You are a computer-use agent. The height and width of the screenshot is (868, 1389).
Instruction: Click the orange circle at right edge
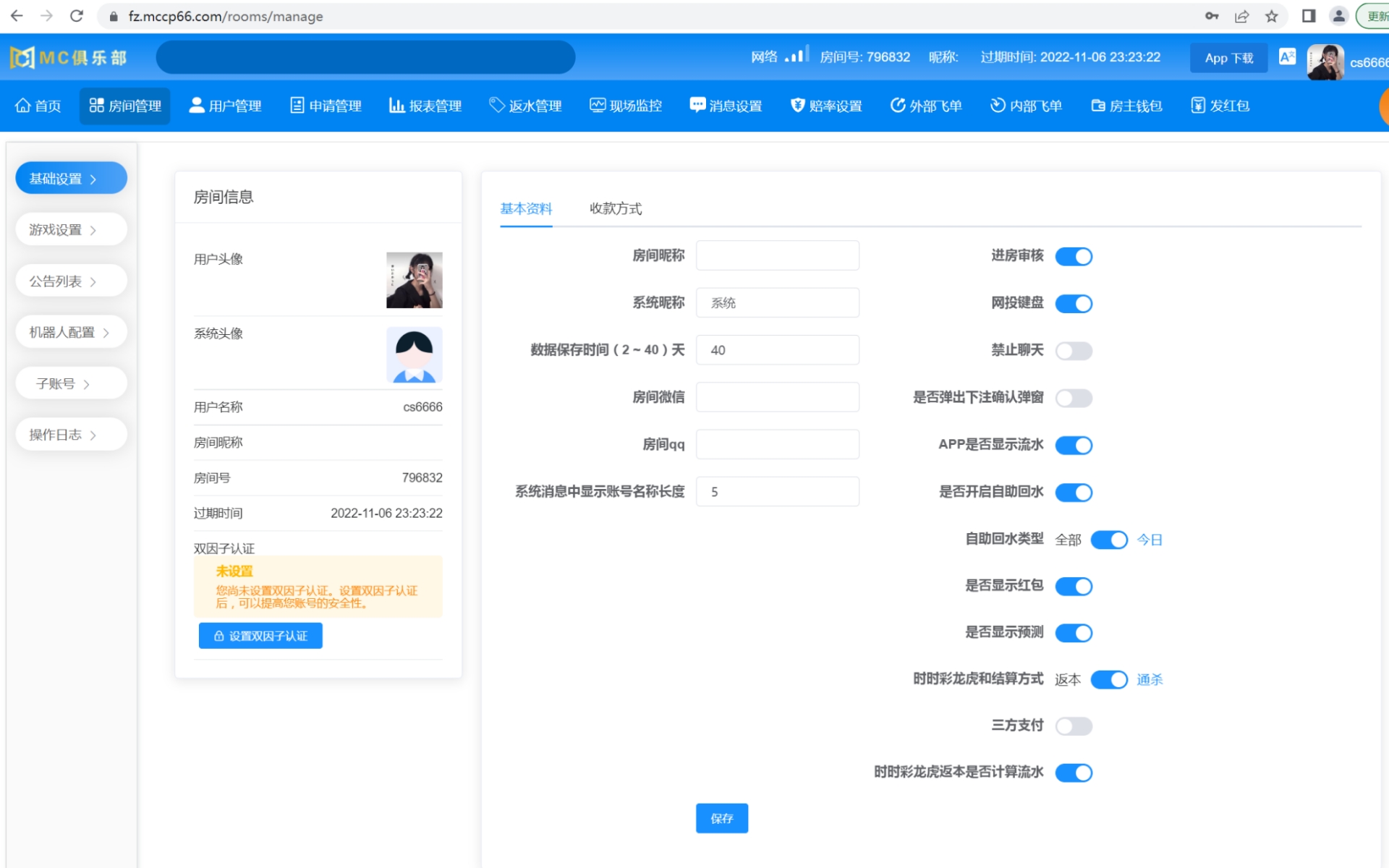tap(1384, 106)
